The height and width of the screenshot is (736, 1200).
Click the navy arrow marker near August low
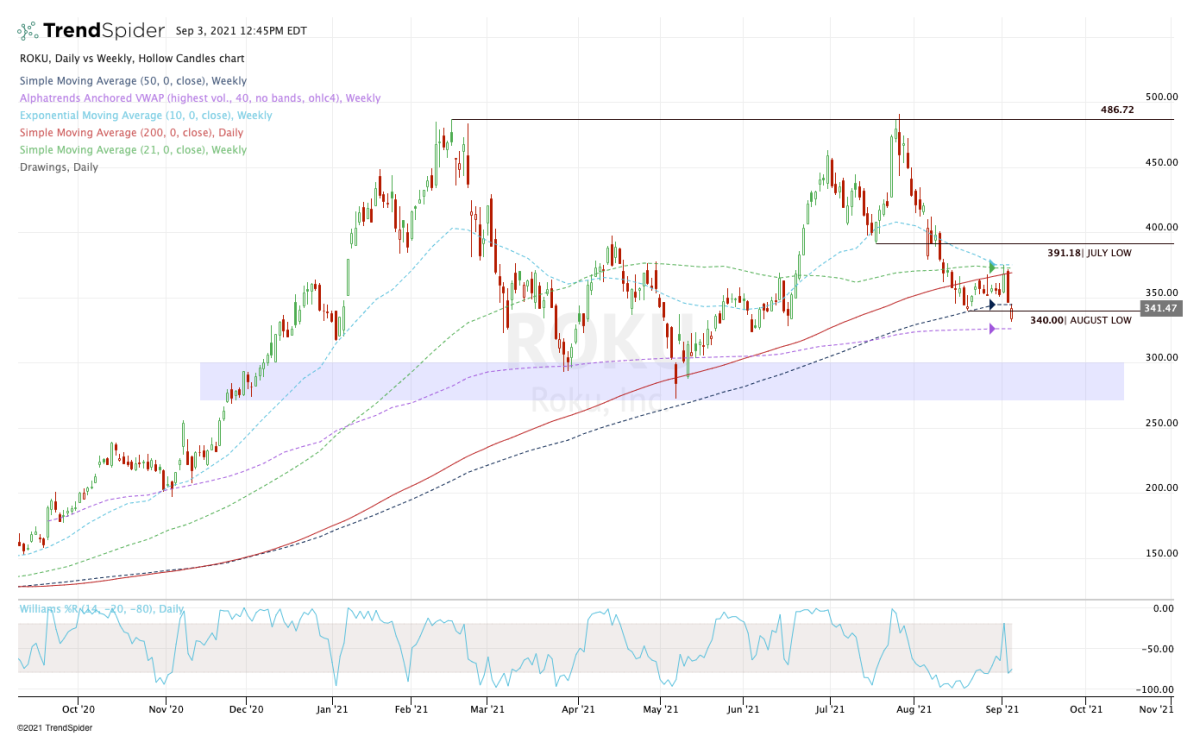point(992,304)
